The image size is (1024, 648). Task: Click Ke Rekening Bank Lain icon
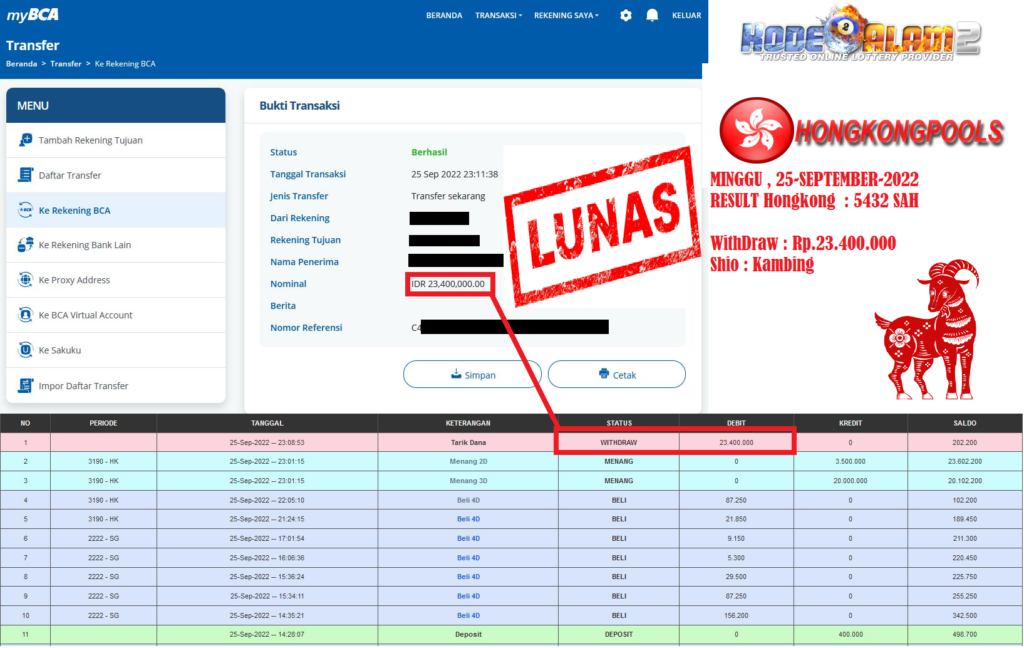tap(25, 245)
